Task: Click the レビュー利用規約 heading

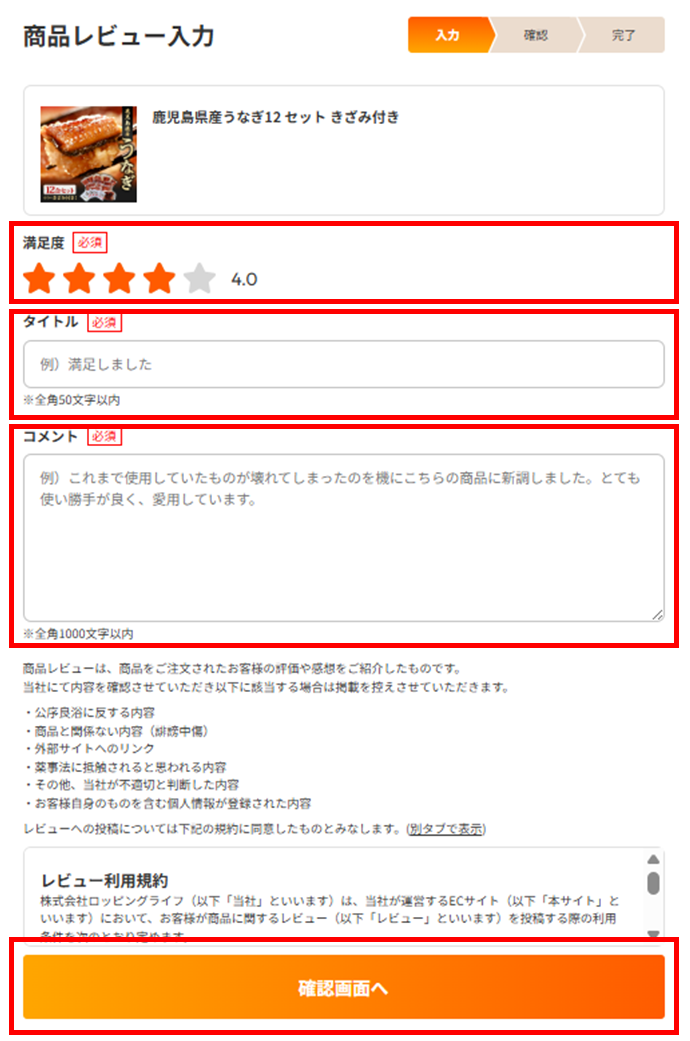Action: pyautogui.click(x=104, y=880)
